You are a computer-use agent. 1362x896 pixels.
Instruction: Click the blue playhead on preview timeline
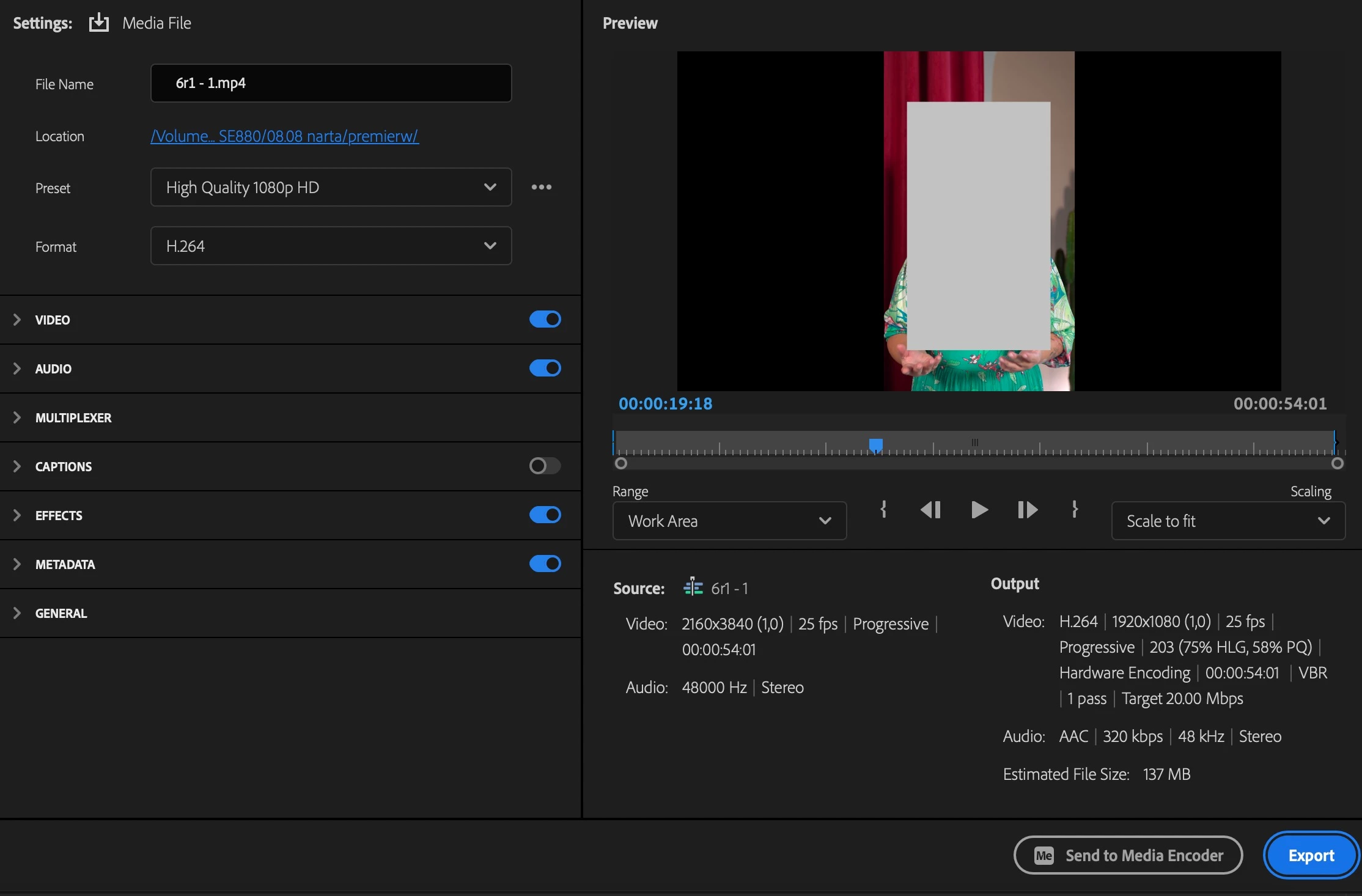tap(875, 444)
